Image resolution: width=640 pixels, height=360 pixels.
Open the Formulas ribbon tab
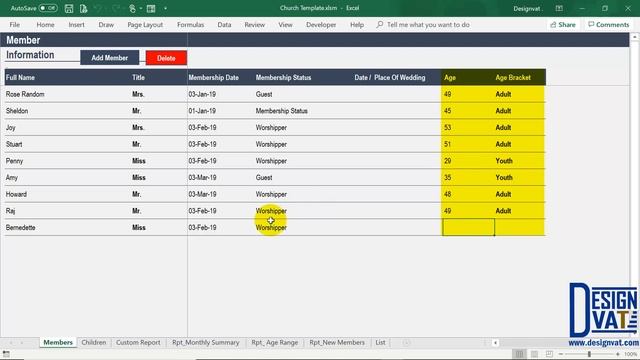190,24
